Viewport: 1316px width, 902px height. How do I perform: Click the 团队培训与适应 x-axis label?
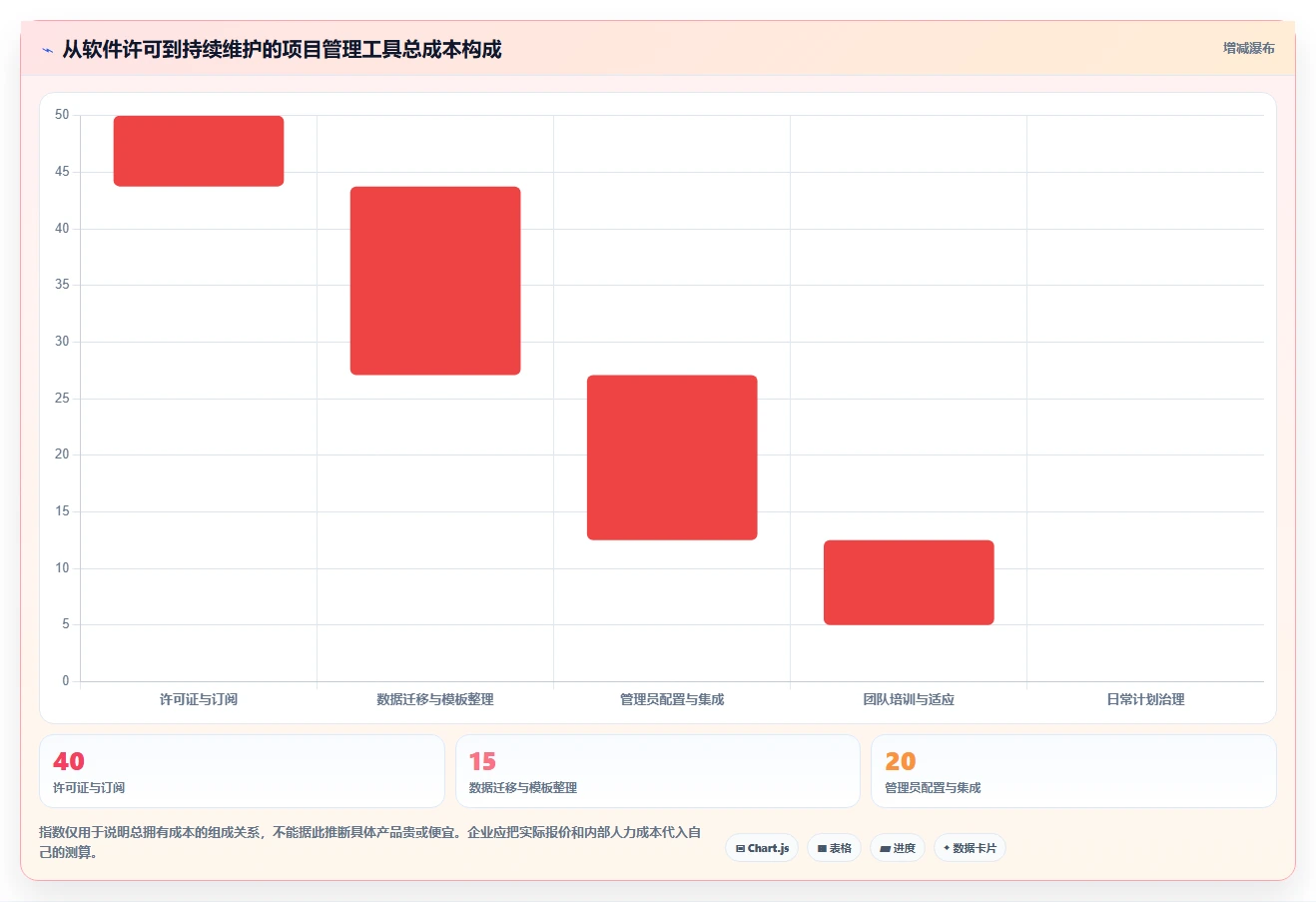click(x=909, y=699)
